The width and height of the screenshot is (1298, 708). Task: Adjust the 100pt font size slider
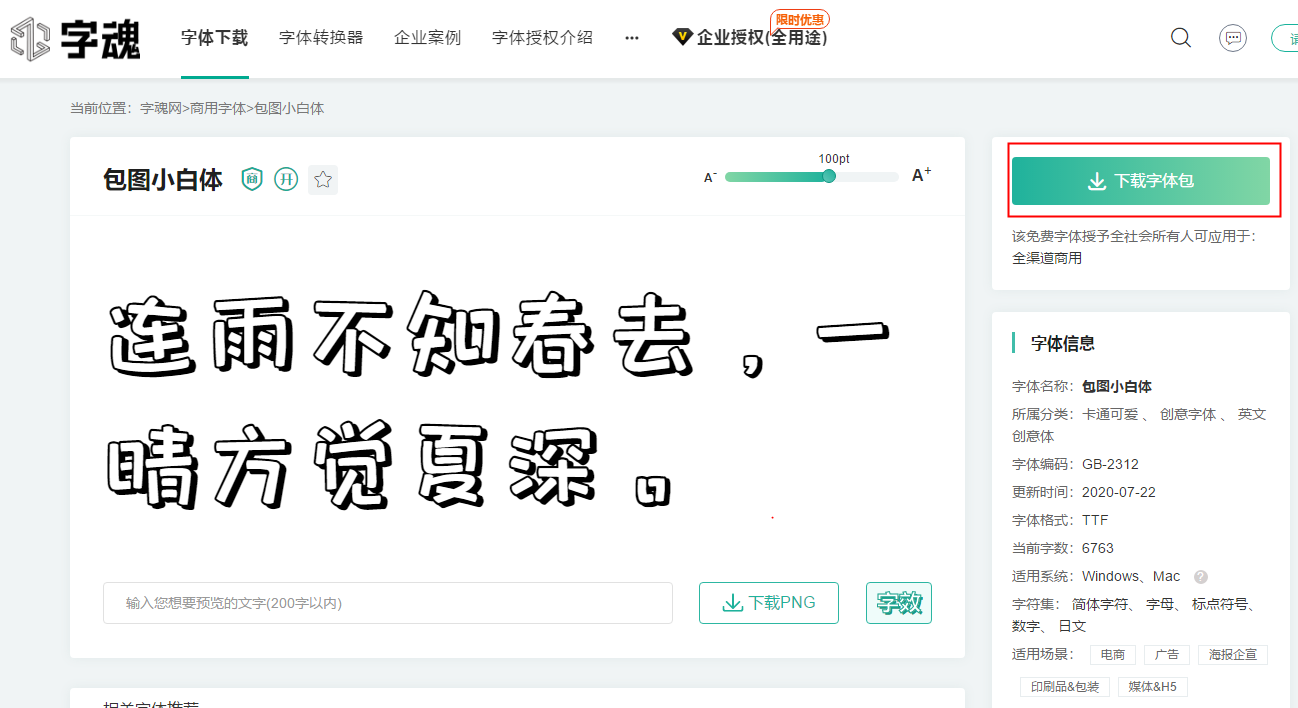(829, 176)
